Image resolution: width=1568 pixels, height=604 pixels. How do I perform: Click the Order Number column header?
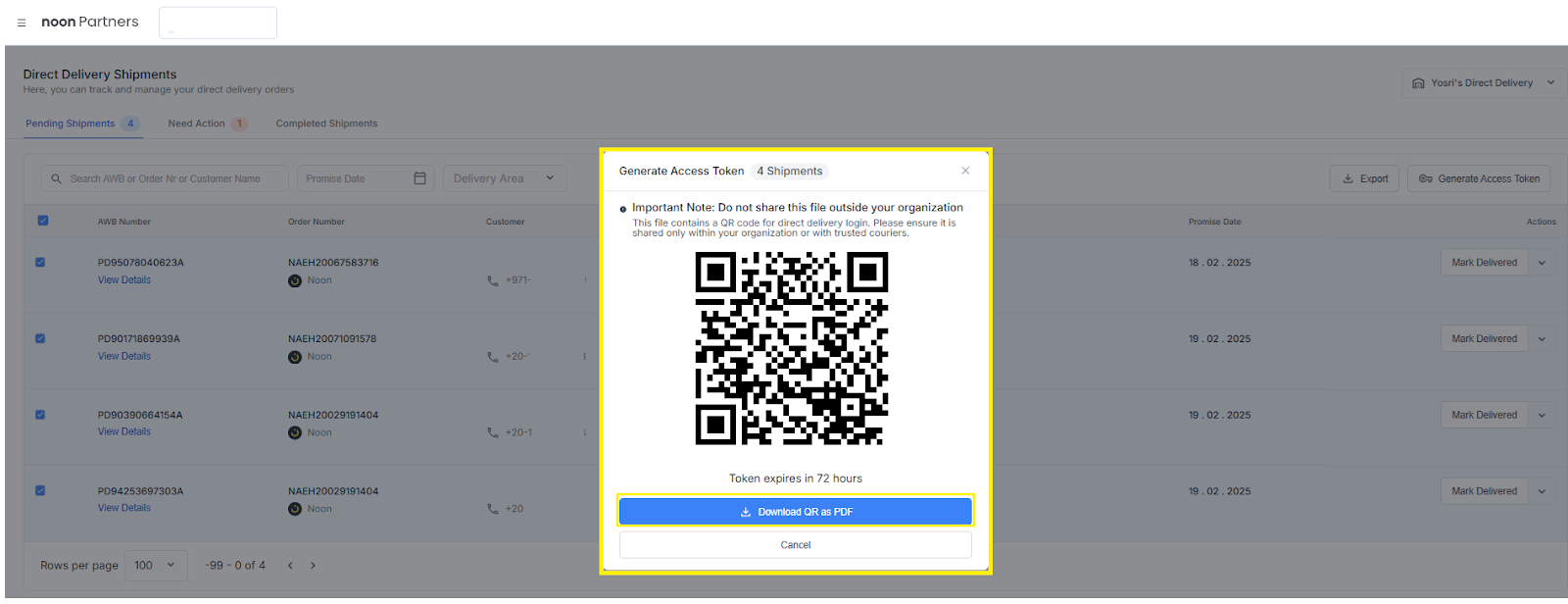(317, 222)
